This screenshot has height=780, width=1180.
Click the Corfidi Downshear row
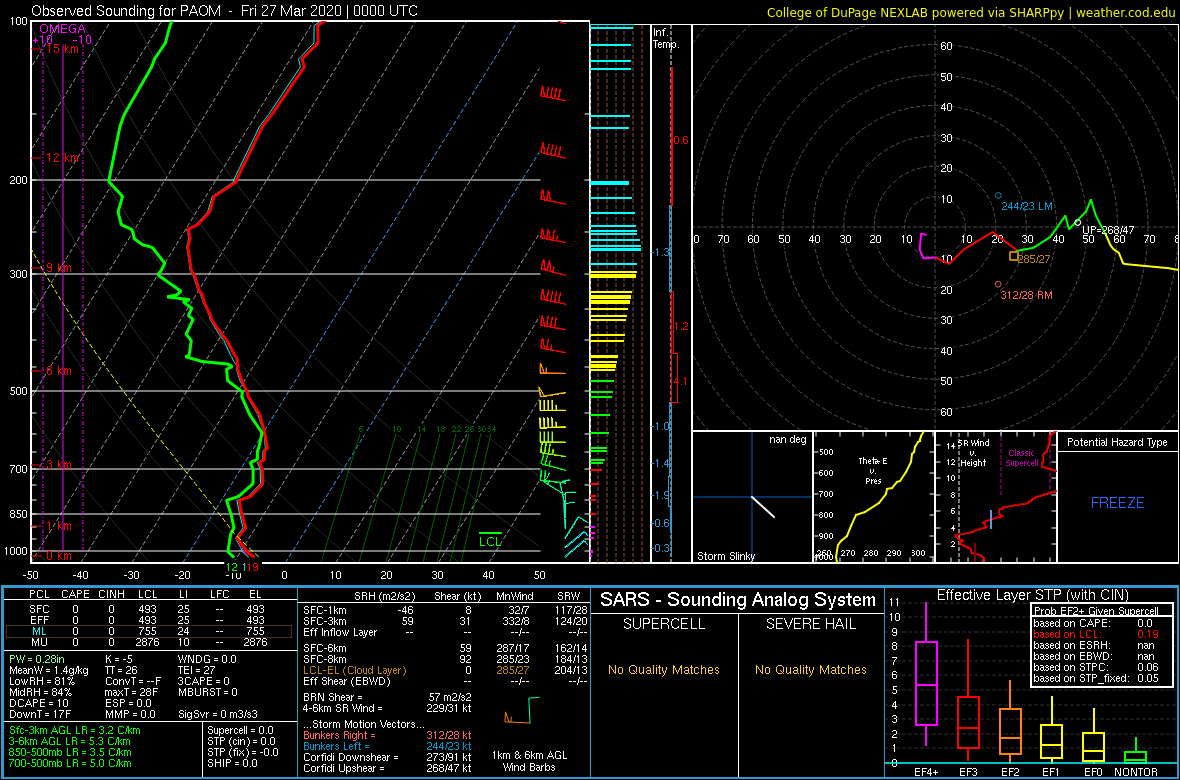[387, 757]
